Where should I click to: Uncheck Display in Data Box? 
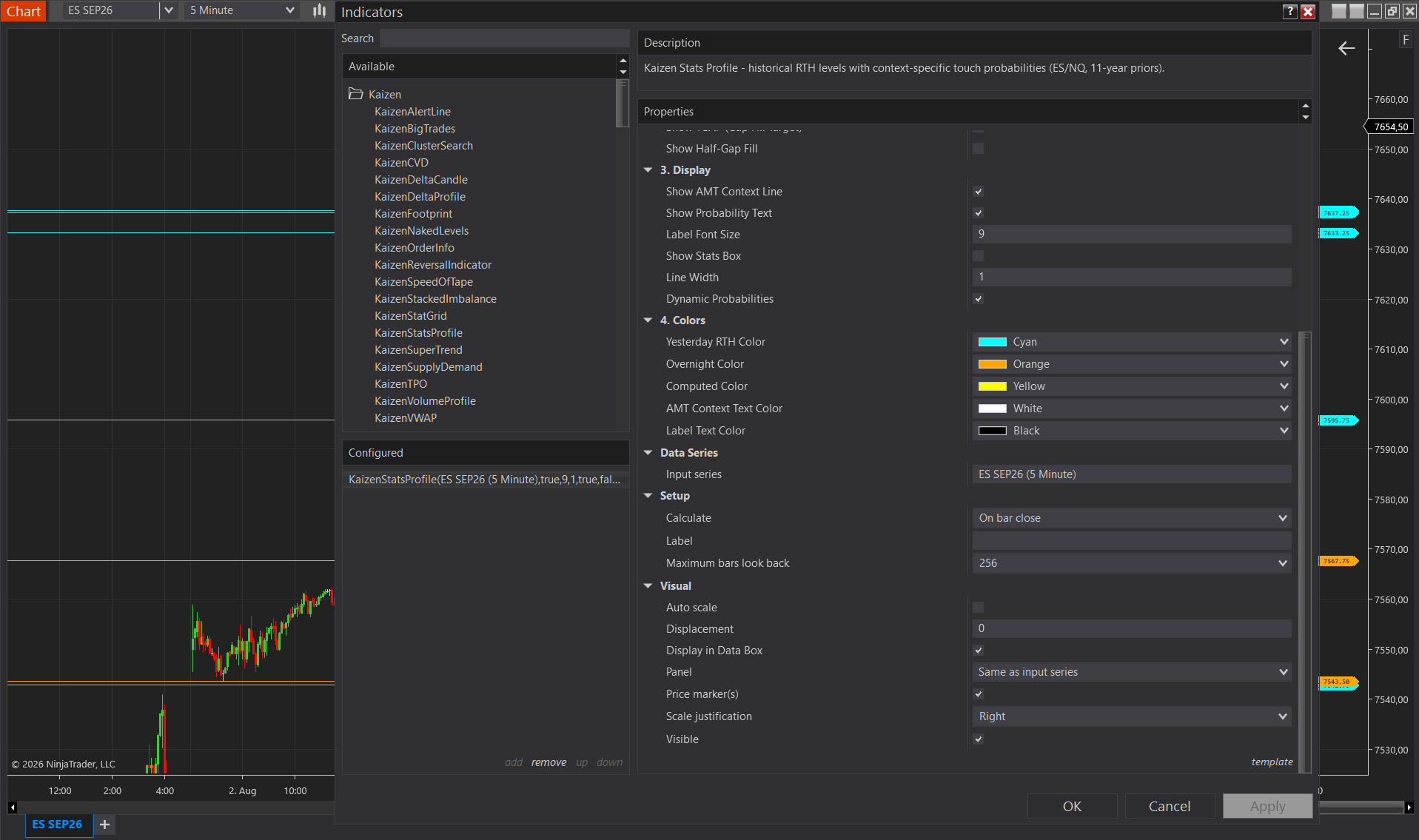pos(979,651)
